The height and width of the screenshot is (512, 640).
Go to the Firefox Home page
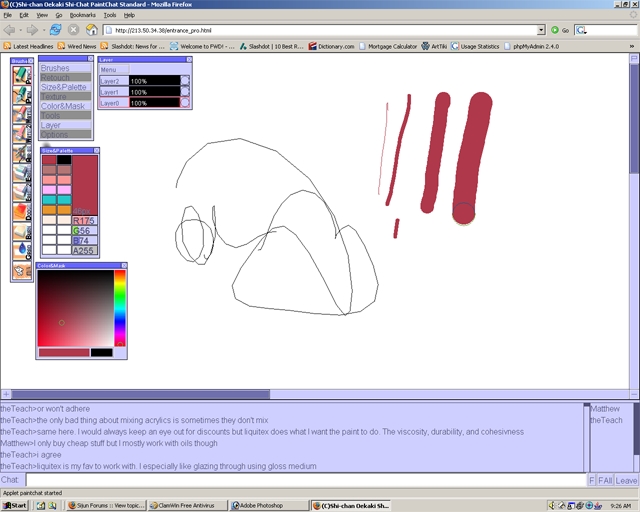[x=92, y=30]
